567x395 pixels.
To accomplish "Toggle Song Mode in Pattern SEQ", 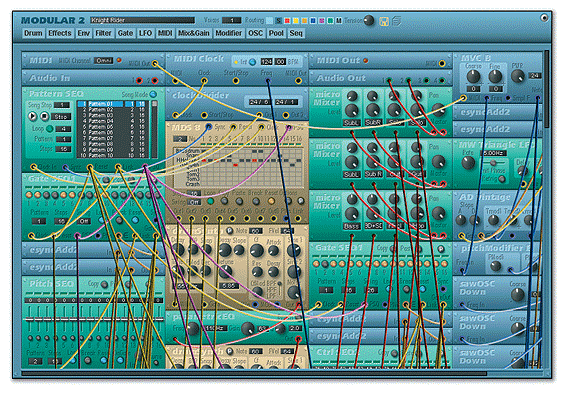I will 153,94.
